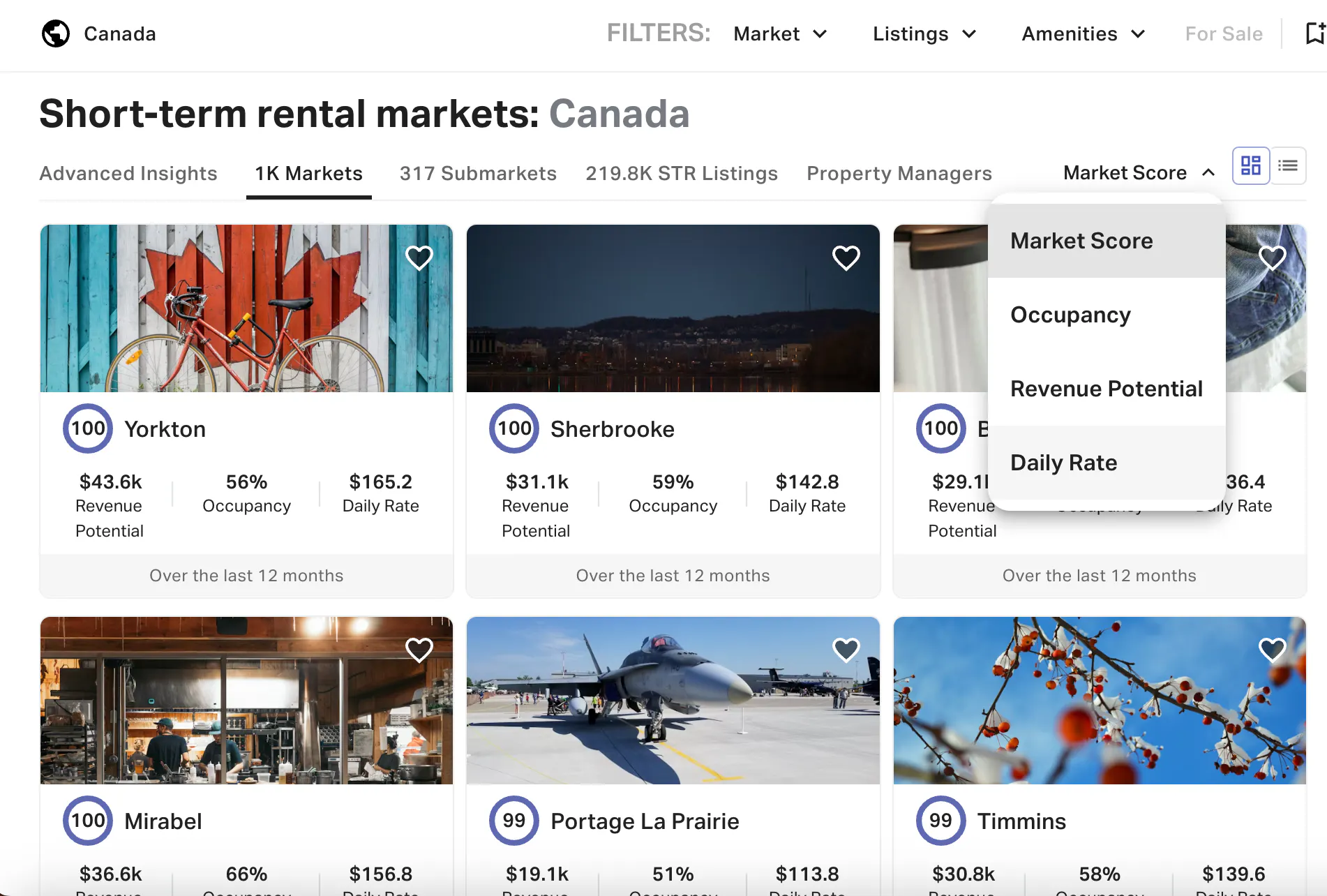
Task: Open the Sherbrooke market title
Action: point(613,429)
